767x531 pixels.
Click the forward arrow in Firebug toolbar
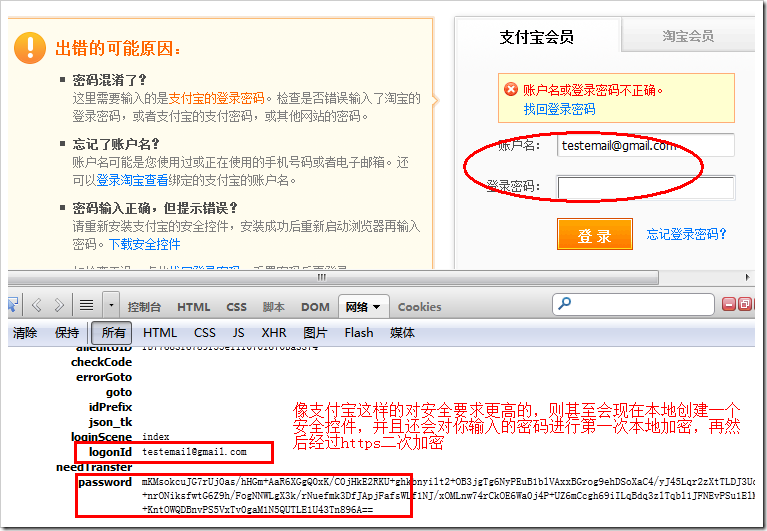tap(60, 305)
